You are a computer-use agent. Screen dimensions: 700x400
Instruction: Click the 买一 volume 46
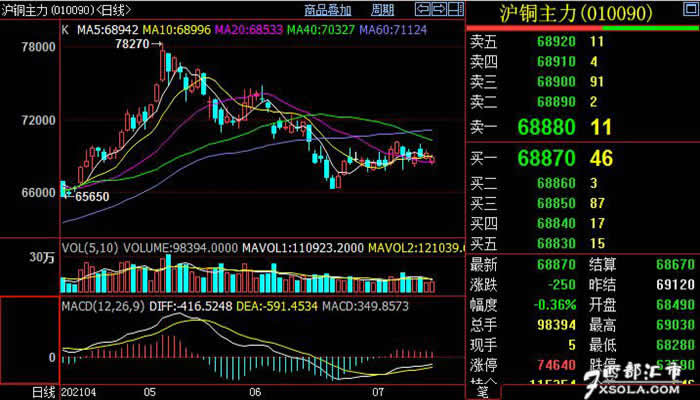click(601, 158)
